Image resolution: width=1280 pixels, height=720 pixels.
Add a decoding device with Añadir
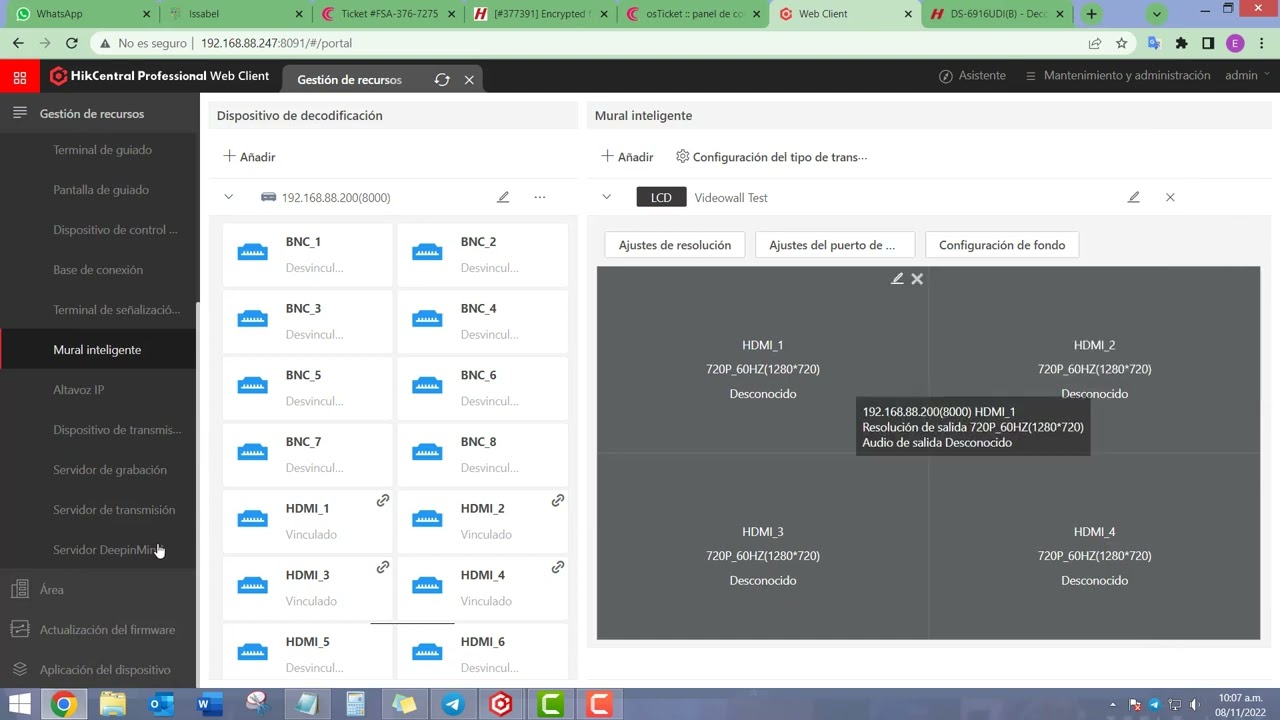[249, 157]
